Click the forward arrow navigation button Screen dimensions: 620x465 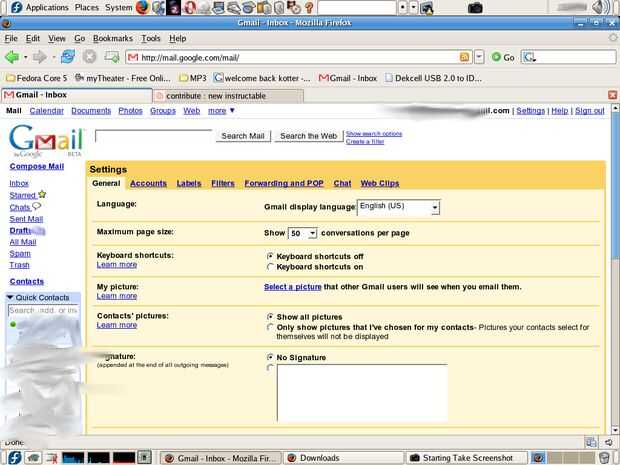(40, 57)
